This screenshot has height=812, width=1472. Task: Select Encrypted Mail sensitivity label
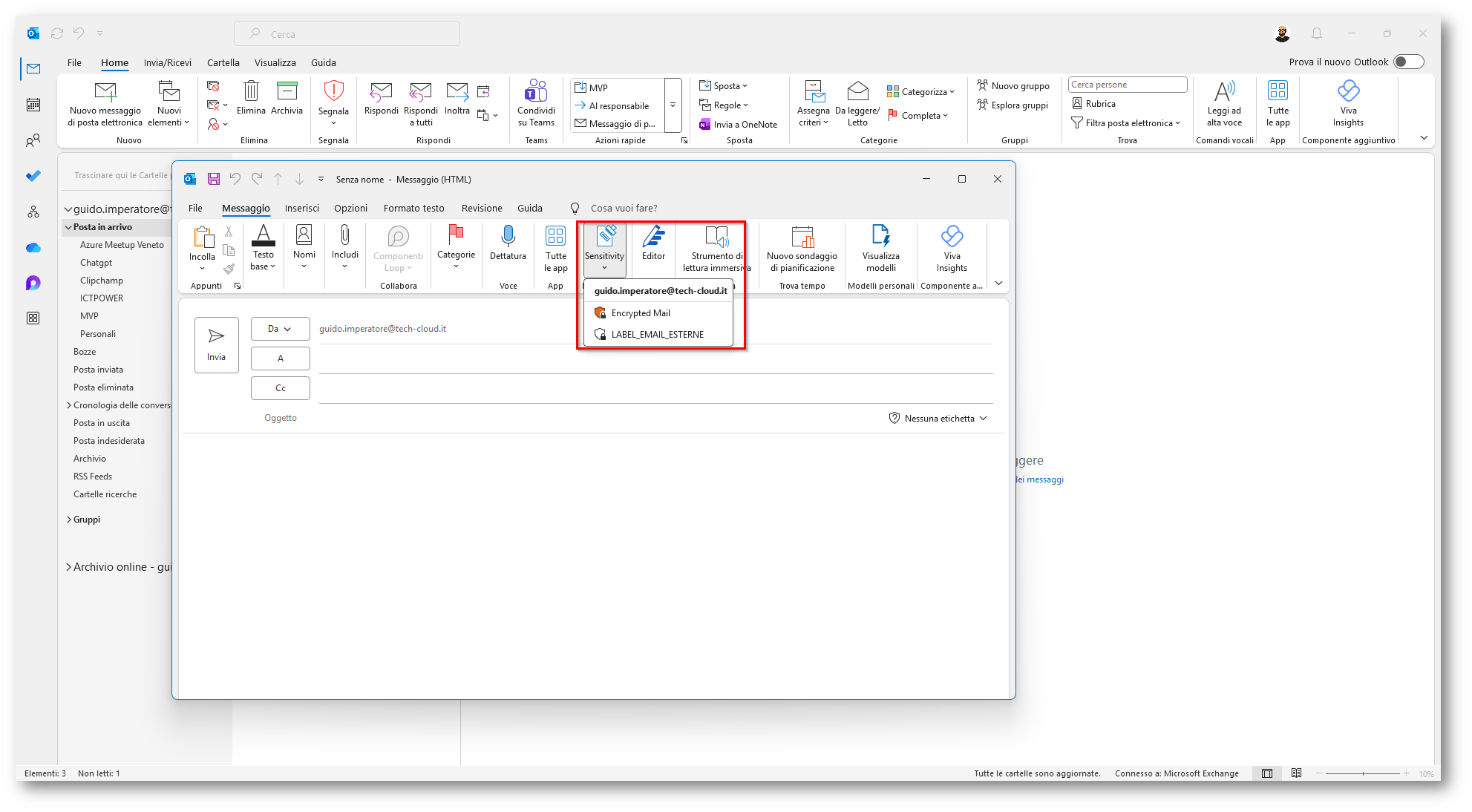[640, 313]
